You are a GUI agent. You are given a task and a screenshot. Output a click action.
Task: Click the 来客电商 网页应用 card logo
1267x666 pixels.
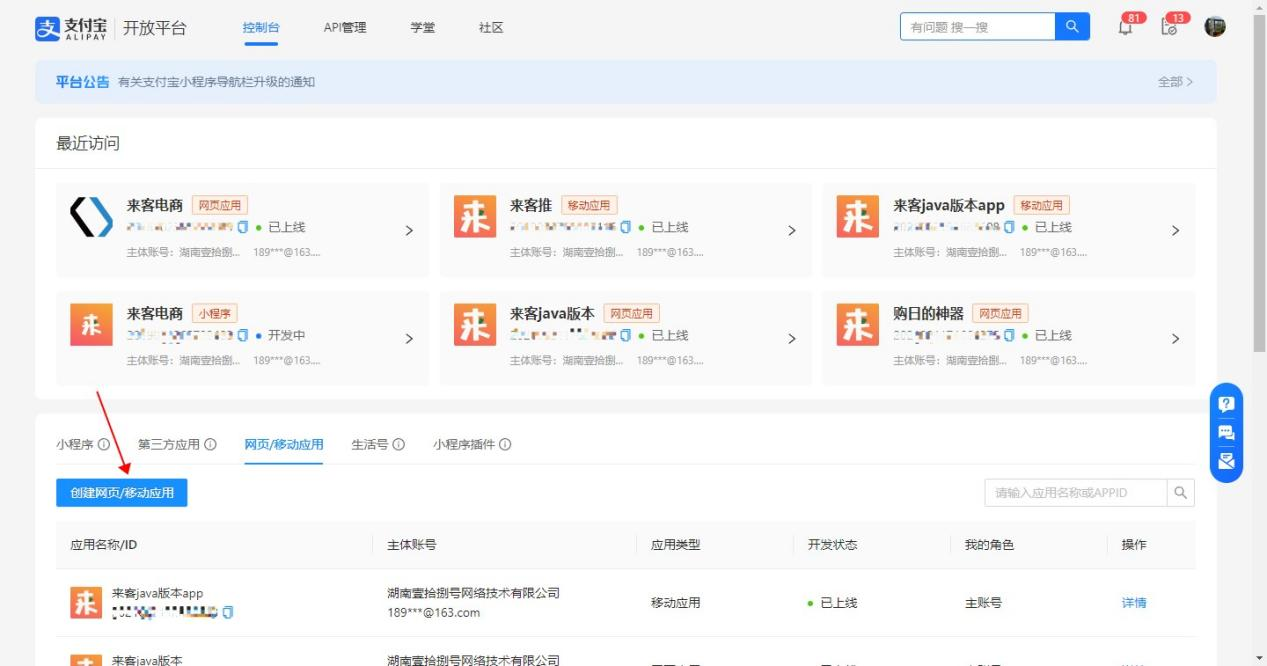[x=91, y=216]
